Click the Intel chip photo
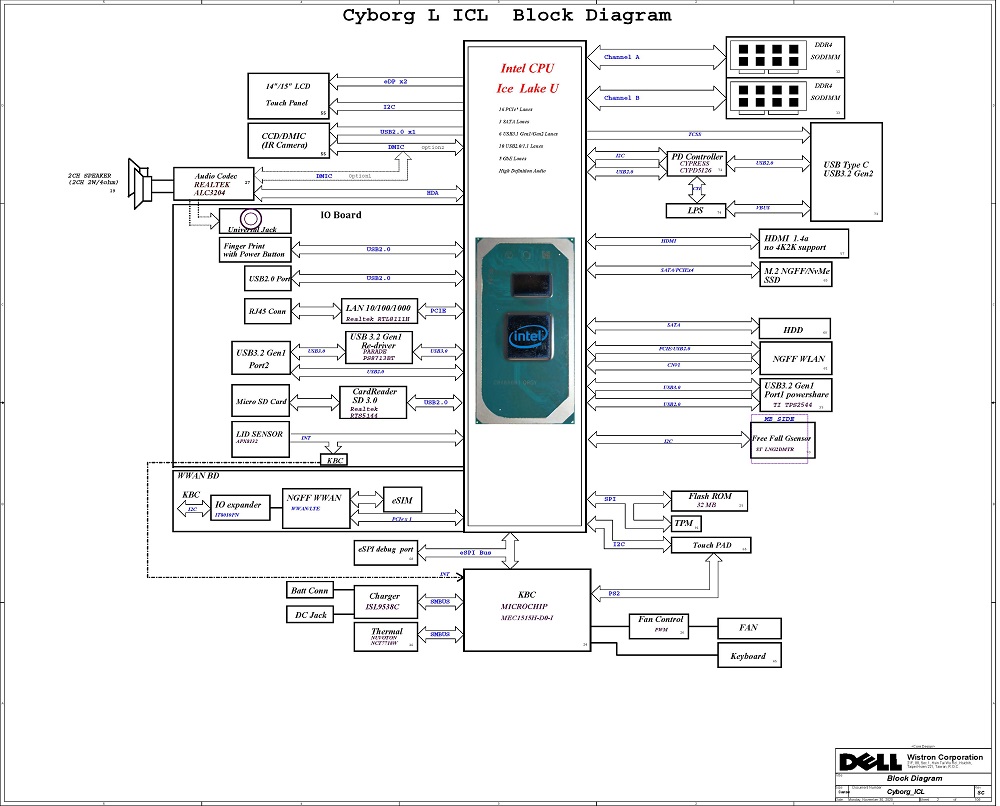The width and height of the screenshot is (1000, 806). click(x=525, y=330)
